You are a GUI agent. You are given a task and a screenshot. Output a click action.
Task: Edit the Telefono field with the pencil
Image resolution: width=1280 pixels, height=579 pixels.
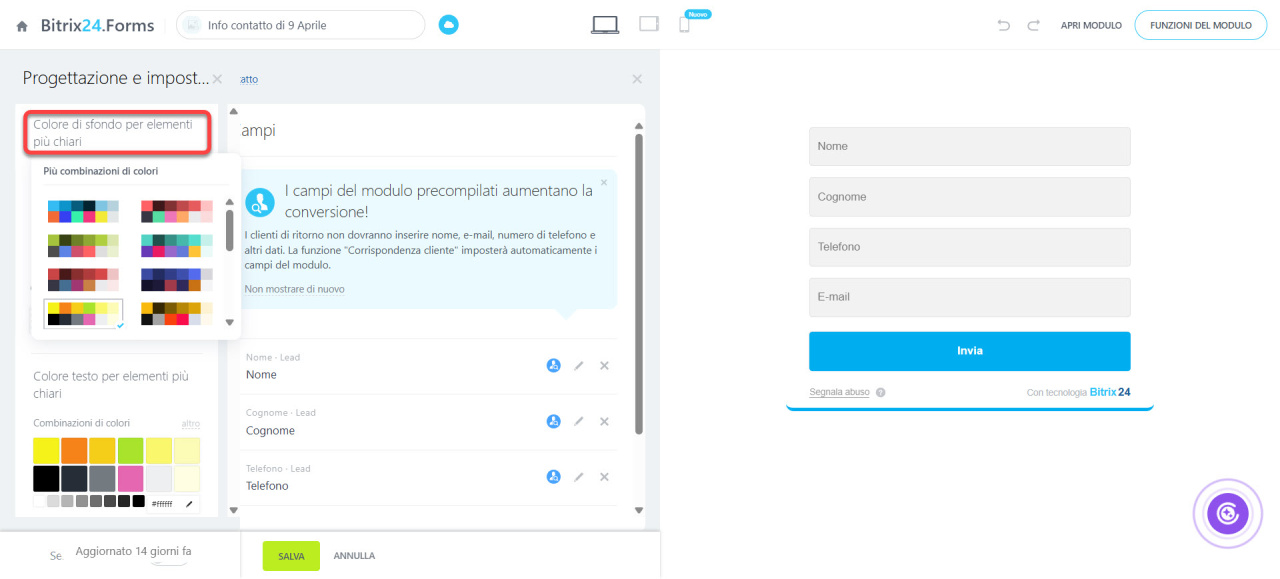coord(579,477)
